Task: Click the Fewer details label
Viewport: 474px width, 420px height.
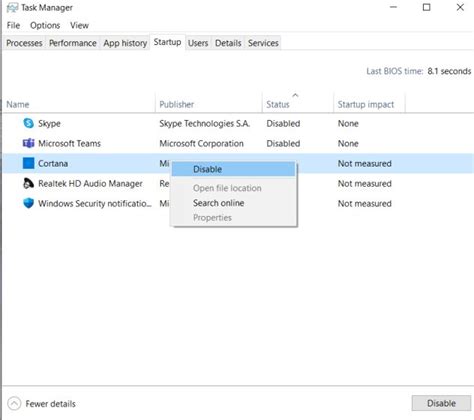Action: 50,404
